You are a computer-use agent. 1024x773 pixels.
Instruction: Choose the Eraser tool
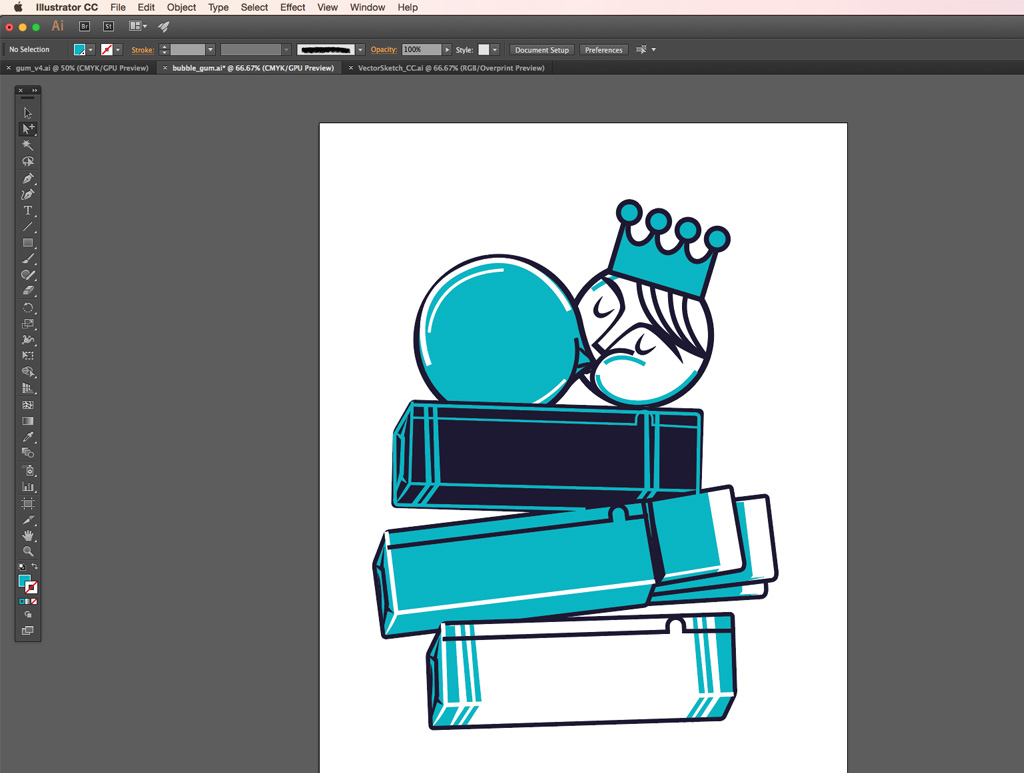click(x=28, y=291)
